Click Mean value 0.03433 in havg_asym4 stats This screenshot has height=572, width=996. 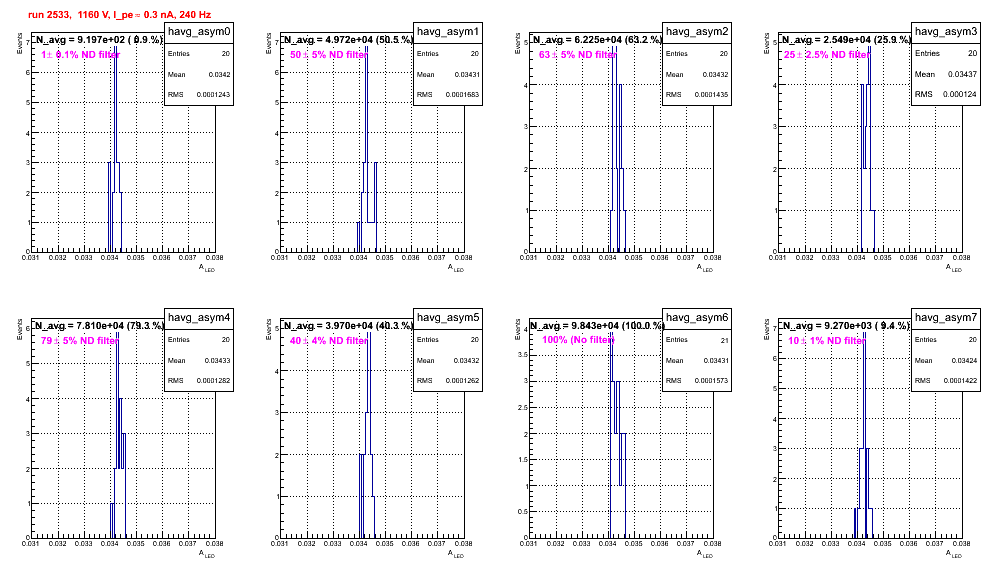tap(217, 361)
